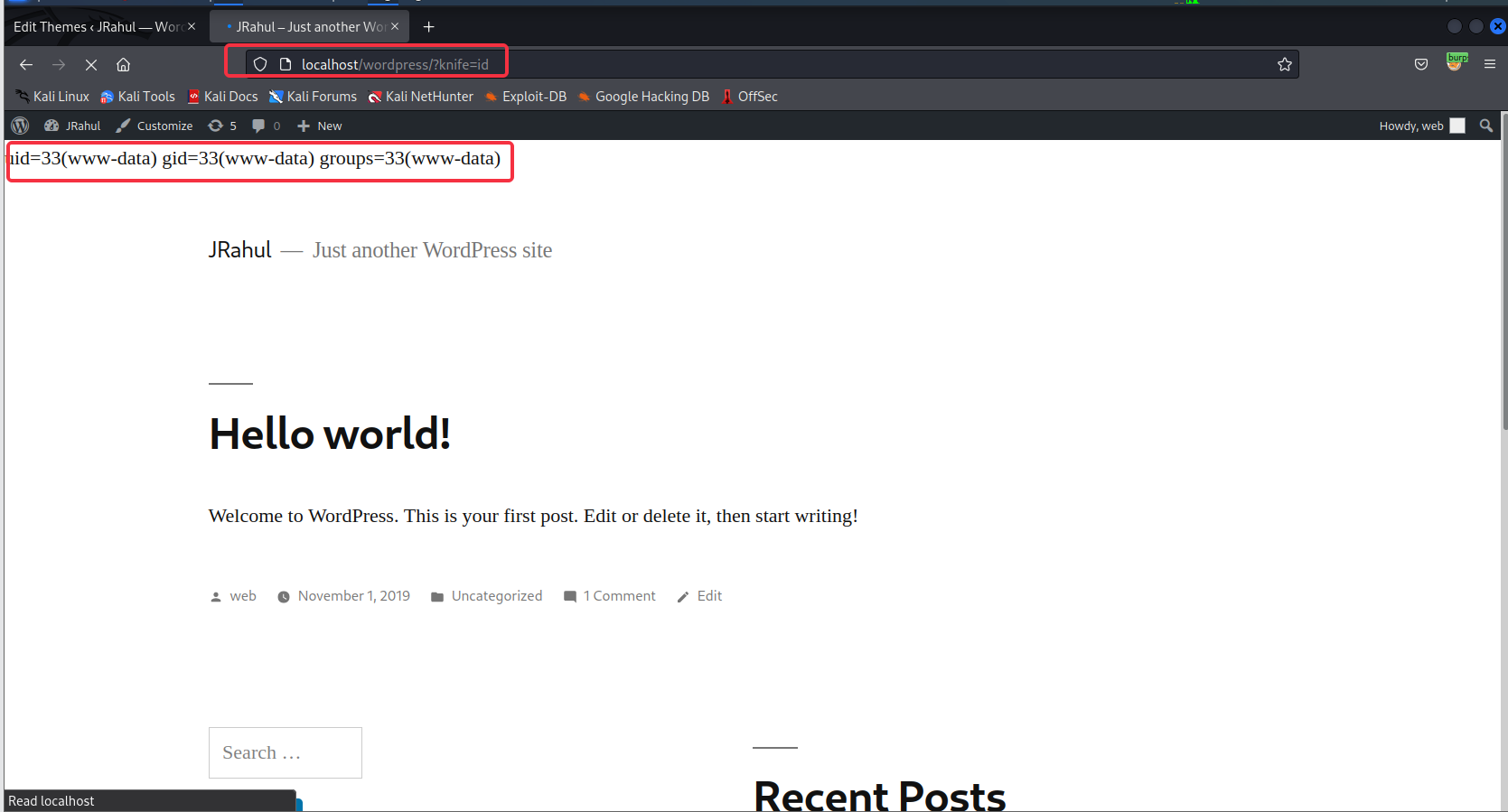Viewport: 1508px width, 812px height.
Task: Click the tracking protection shield icon
Action: [x=260, y=64]
